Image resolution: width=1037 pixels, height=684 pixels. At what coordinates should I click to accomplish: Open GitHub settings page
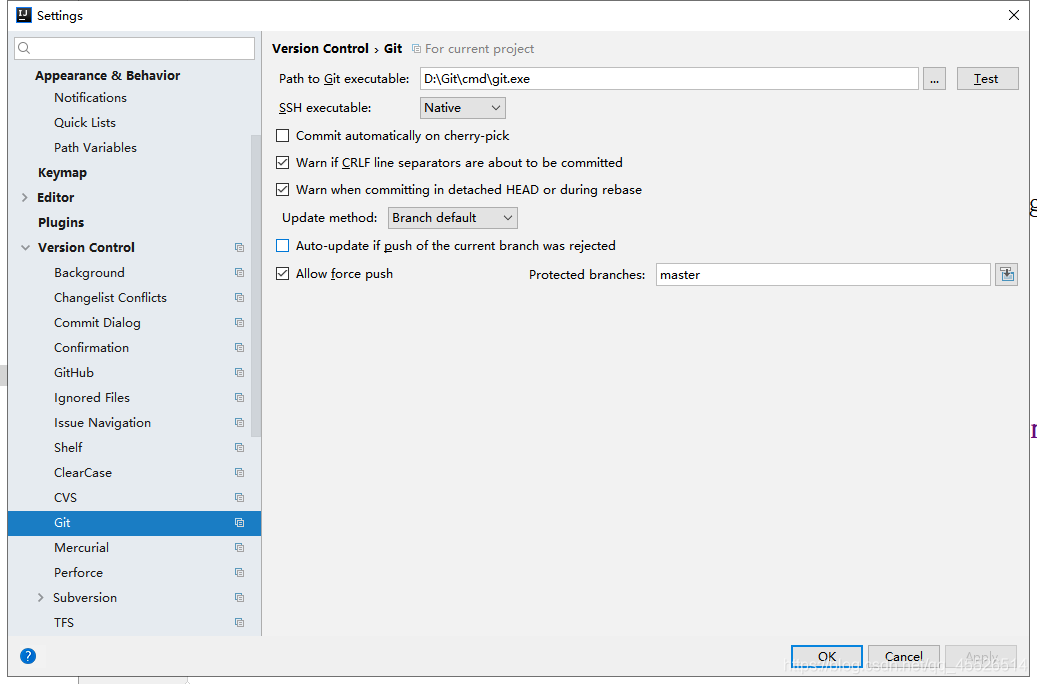coord(74,372)
